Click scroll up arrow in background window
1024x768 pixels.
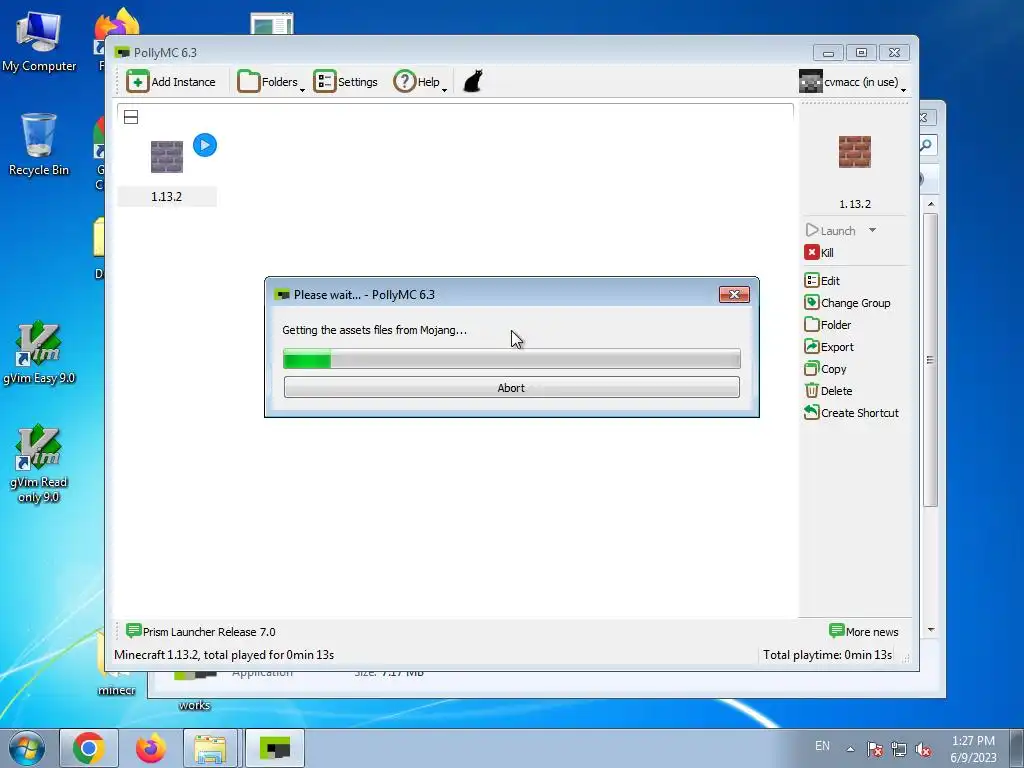931,204
